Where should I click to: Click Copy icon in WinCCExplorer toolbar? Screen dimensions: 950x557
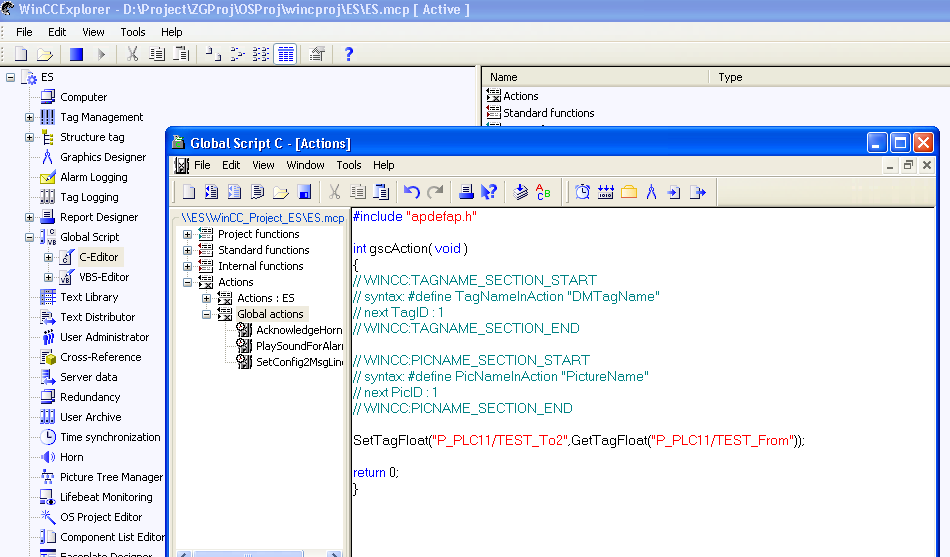tap(156, 55)
